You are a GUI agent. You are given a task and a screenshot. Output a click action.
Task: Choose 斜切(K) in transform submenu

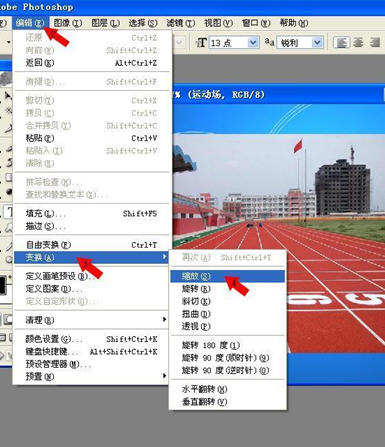[227, 301]
